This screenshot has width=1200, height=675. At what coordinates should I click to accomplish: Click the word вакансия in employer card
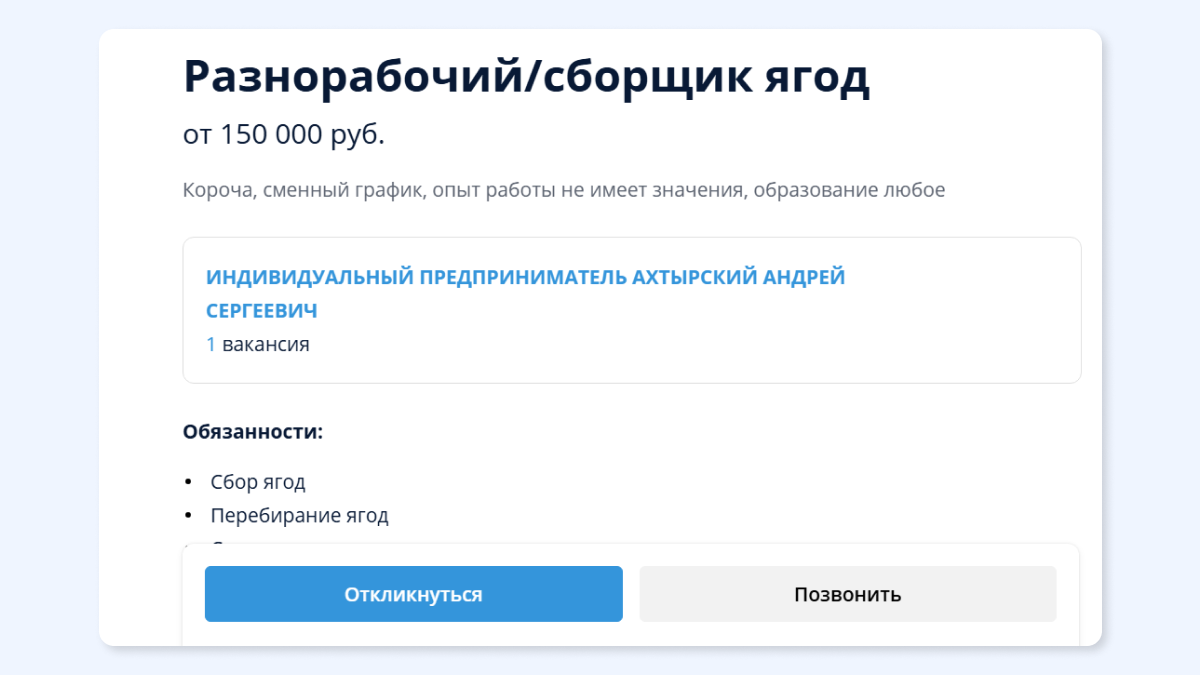(266, 345)
